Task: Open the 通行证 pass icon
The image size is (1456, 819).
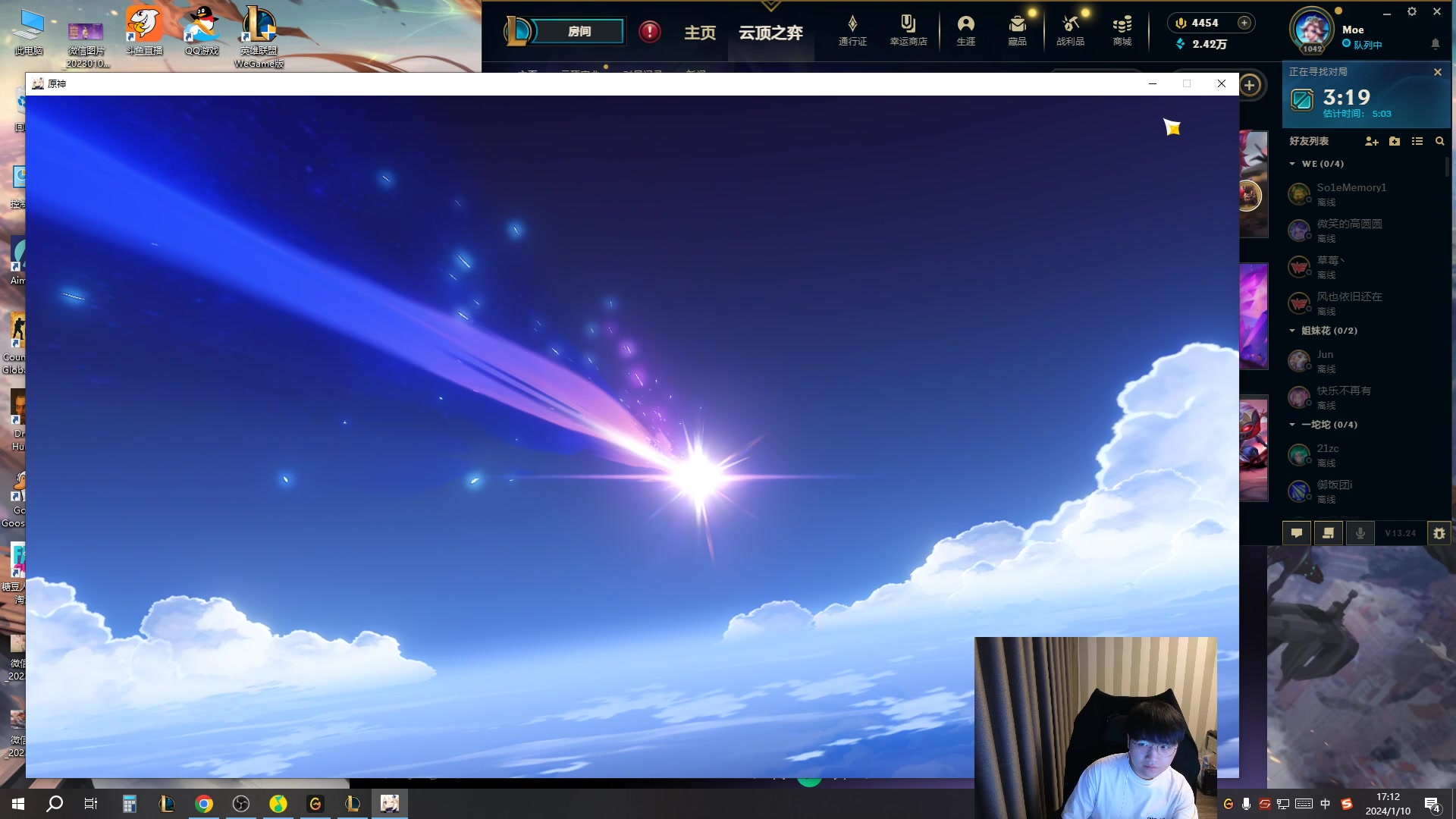Action: point(852,31)
